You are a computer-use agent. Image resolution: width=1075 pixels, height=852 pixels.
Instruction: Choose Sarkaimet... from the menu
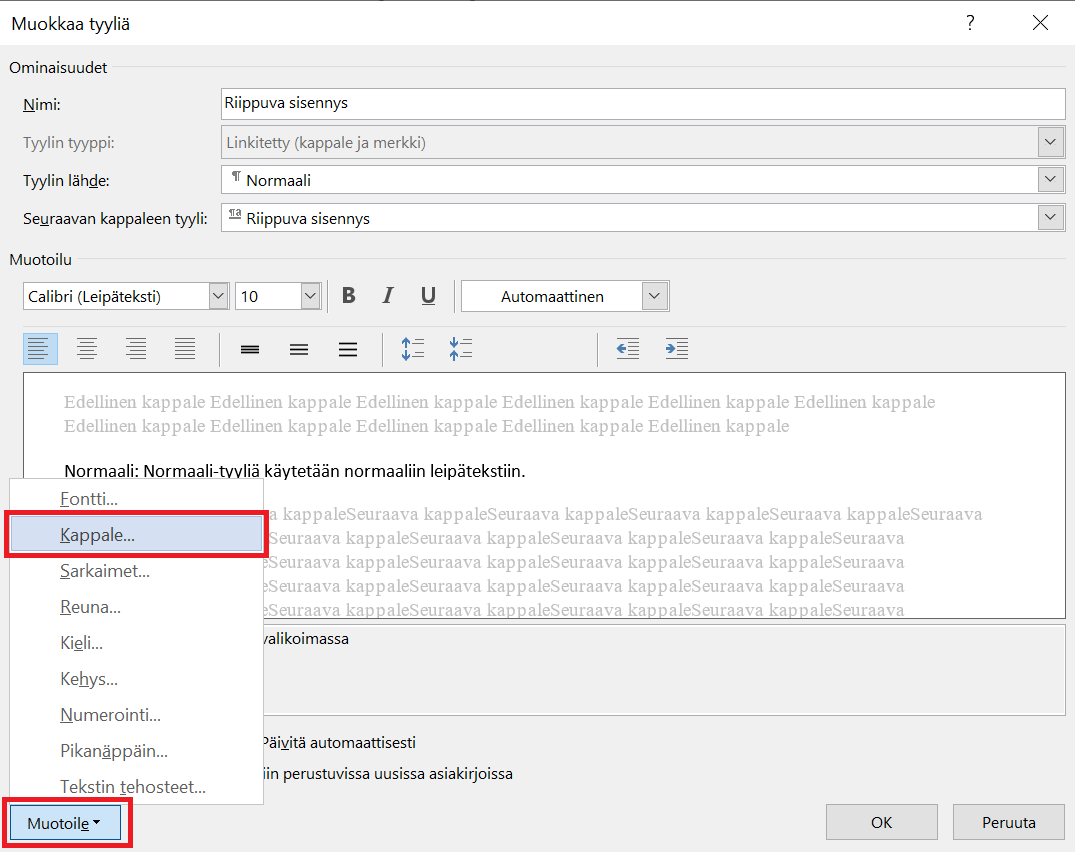(x=136, y=571)
